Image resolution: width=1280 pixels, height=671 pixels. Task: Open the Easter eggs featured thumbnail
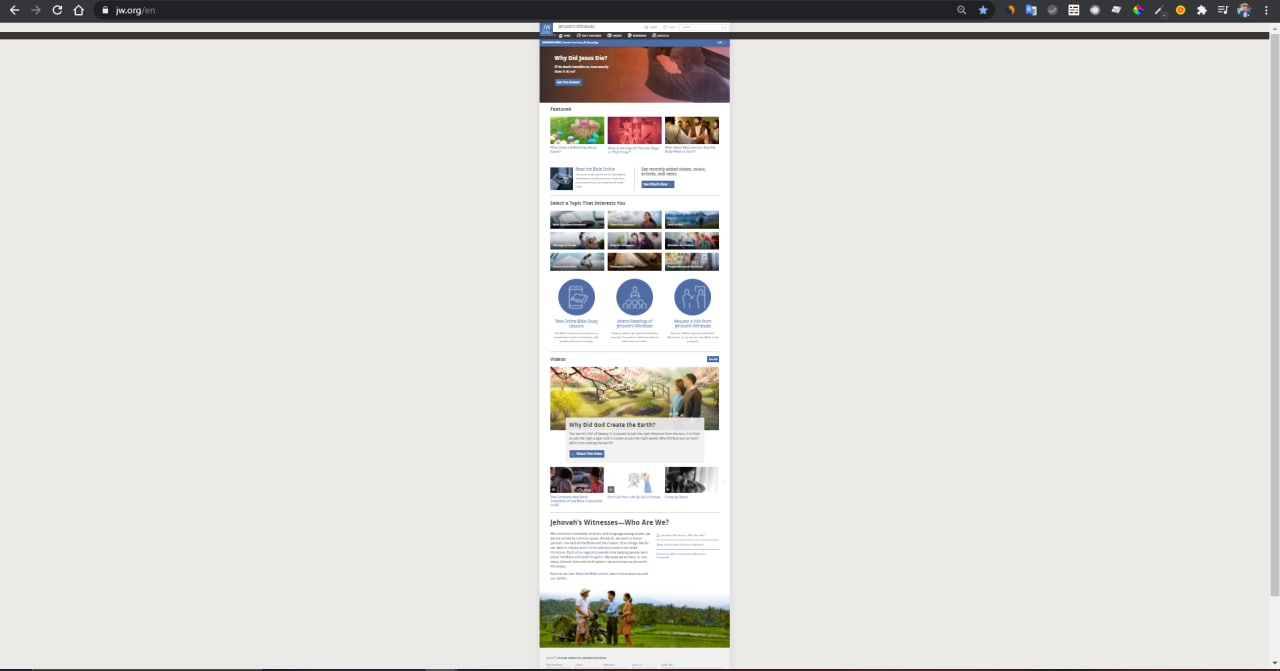click(577, 131)
